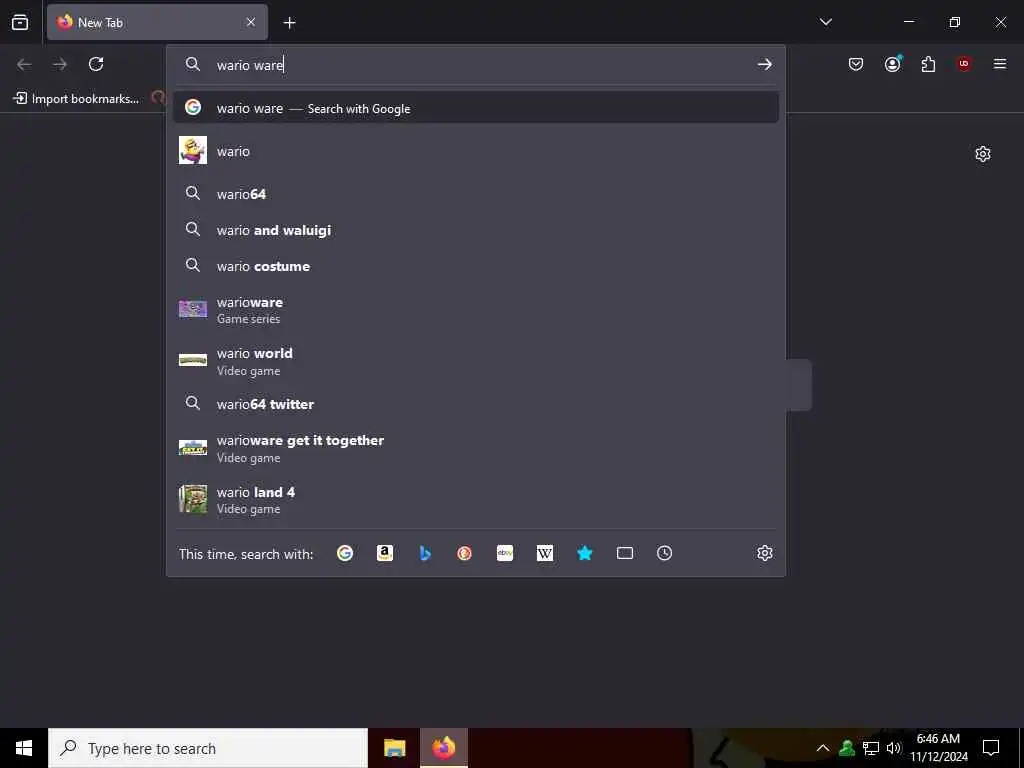This screenshot has height=768, width=1024.
Task: Search this time with Google icon
Action: coord(345,553)
